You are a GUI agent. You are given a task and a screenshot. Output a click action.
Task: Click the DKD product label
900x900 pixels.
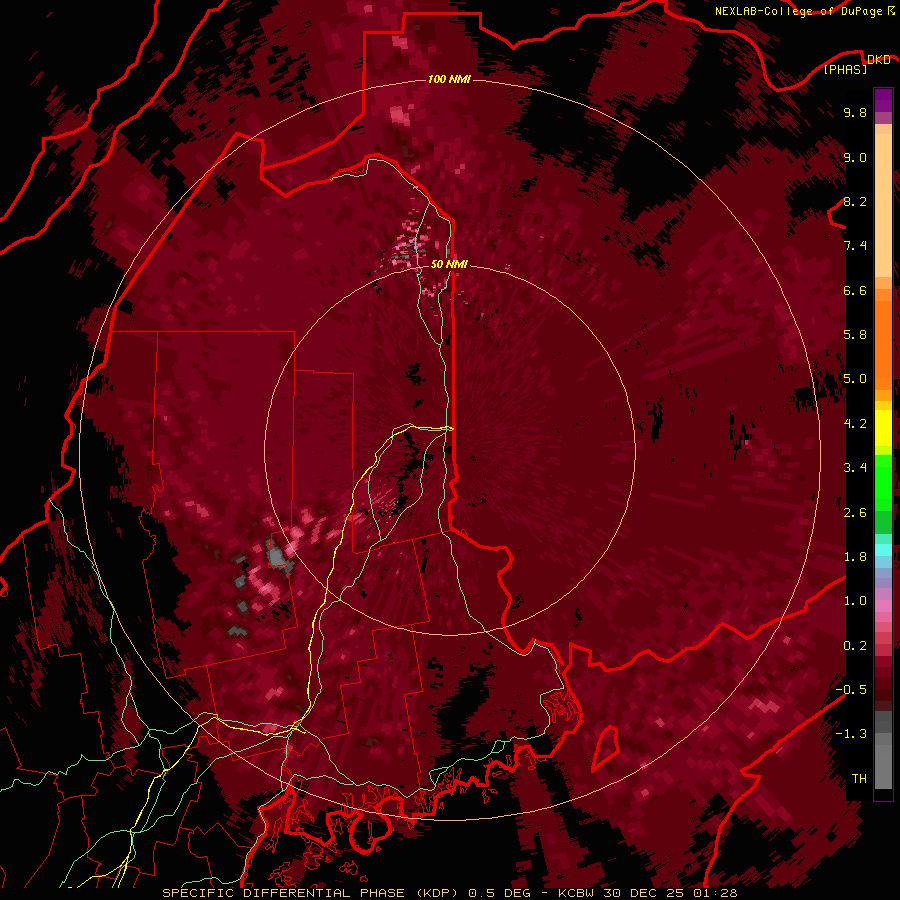878,59
